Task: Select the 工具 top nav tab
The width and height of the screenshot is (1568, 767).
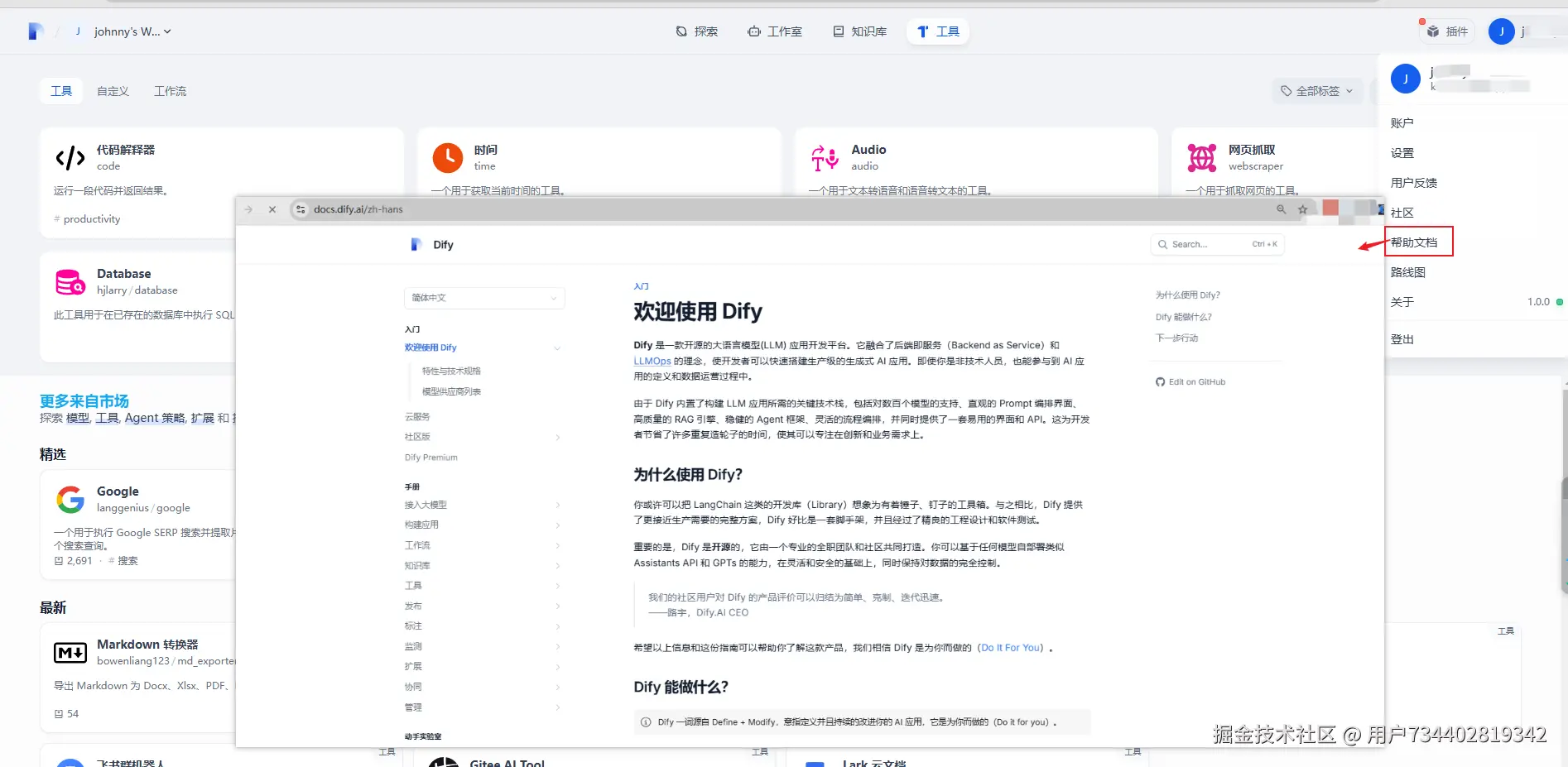Action: coord(938,31)
